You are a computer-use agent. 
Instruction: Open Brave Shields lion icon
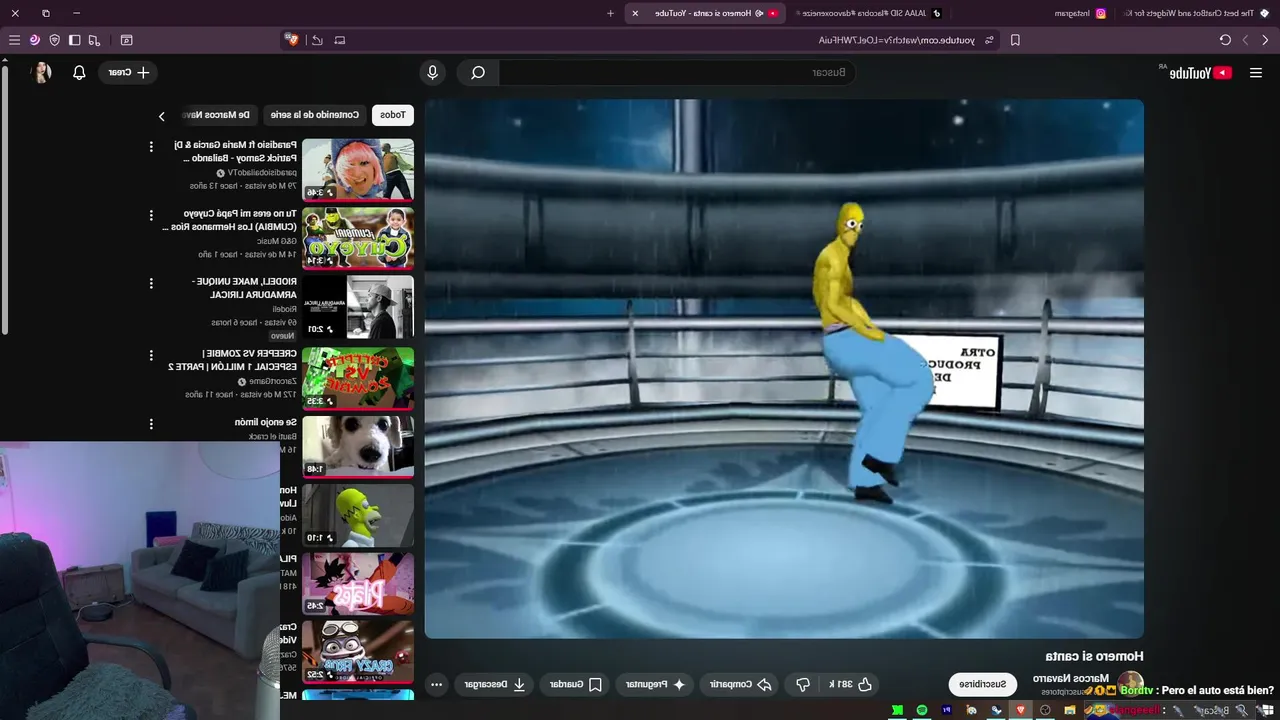(x=292, y=40)
